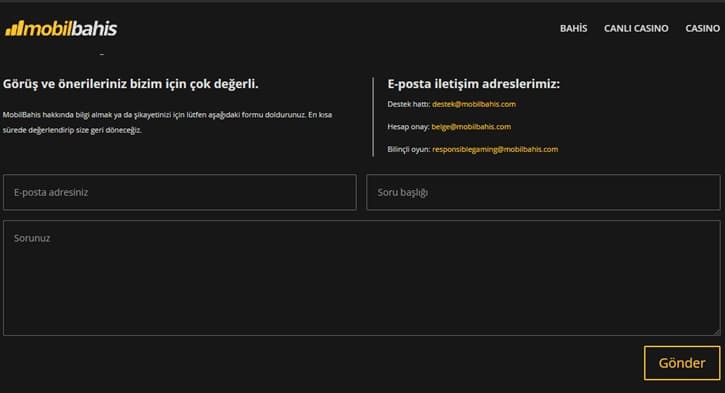The image size is (725, 393).
Task: Click the 'Bilinçli oyun:' label
Action: click(409, 149)
